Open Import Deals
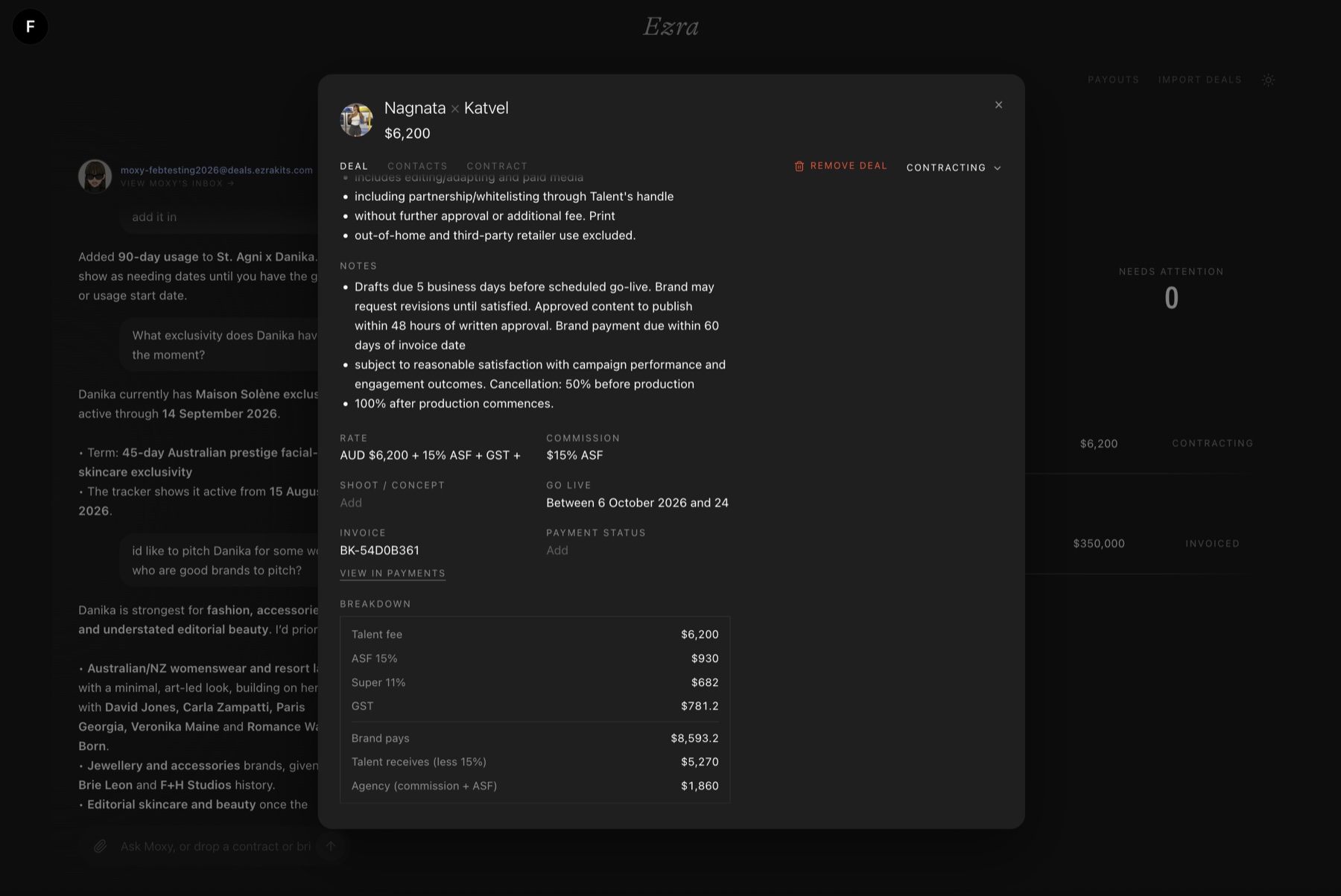Viewport: 1341px width, 896px height. [1199, 80]
